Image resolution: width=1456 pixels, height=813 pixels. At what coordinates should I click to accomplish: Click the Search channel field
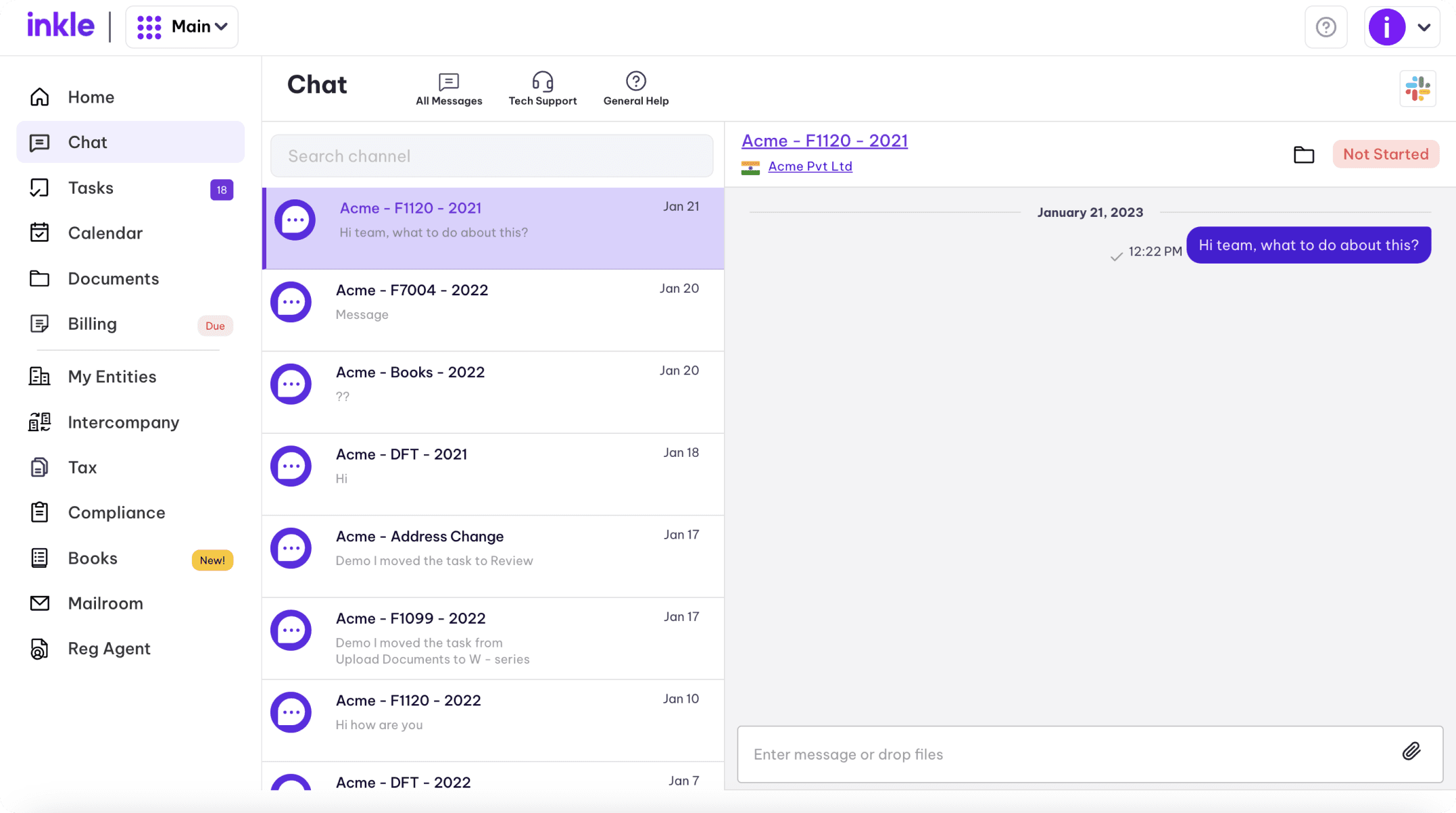491,156
